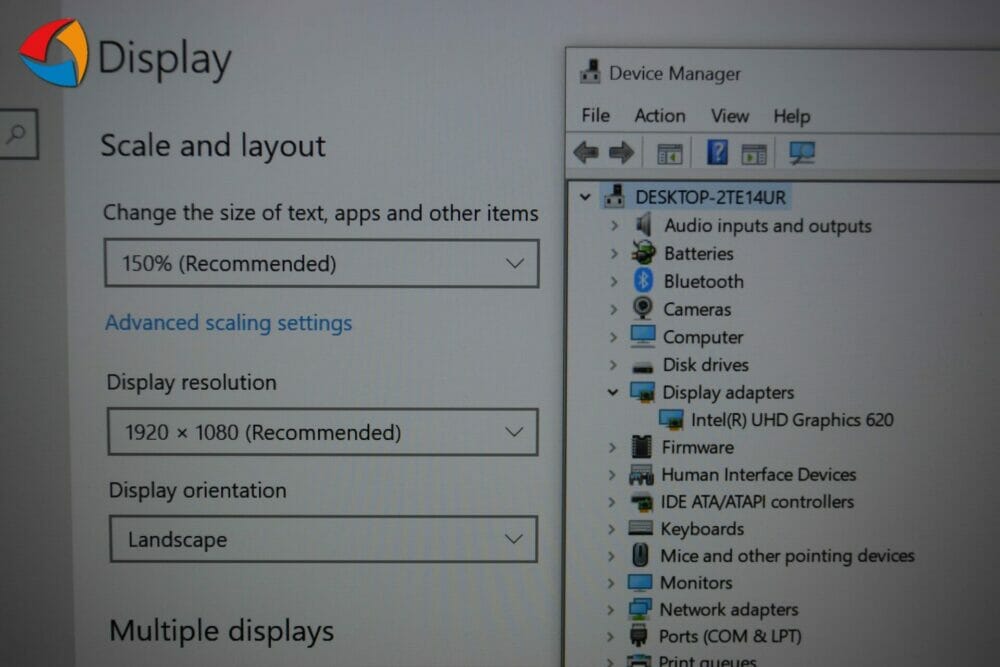Screen dimensions: 1000x667
Task: Select the Network adapters label
Action: click(x=728, y=610)
